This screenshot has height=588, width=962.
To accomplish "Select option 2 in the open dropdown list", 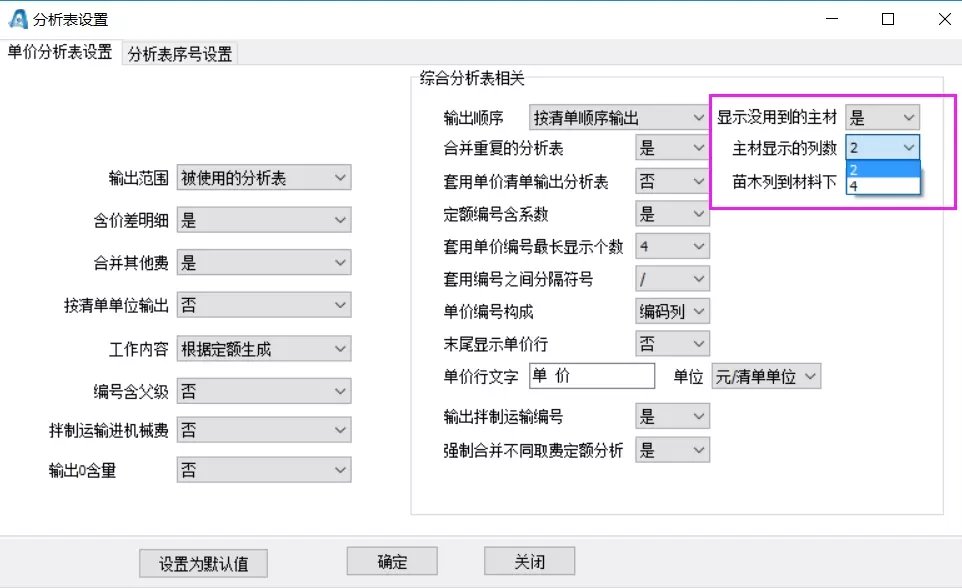I will click(881, 169).
